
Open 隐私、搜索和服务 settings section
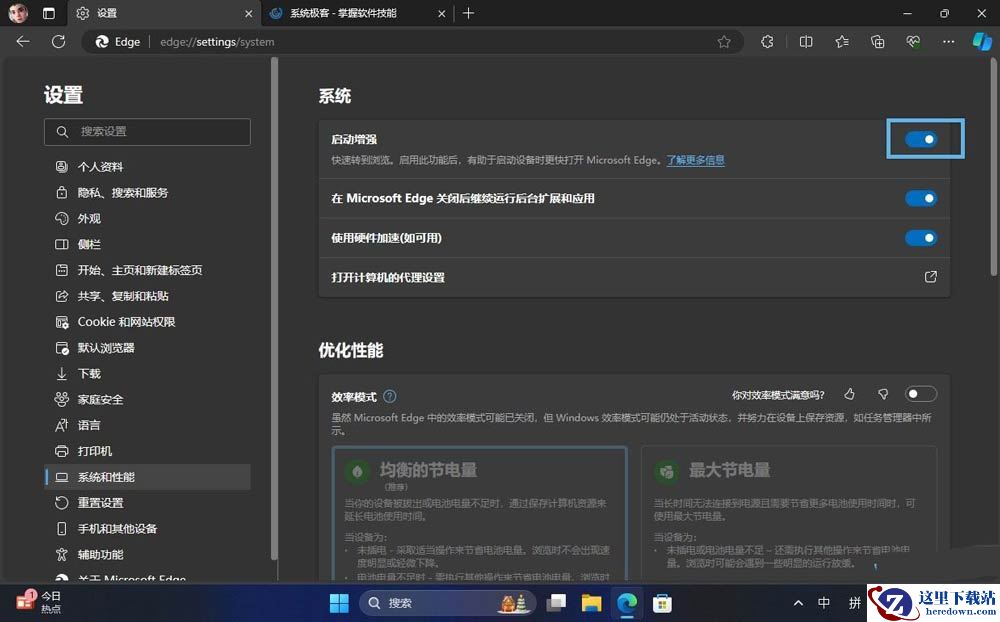(147, 193)
